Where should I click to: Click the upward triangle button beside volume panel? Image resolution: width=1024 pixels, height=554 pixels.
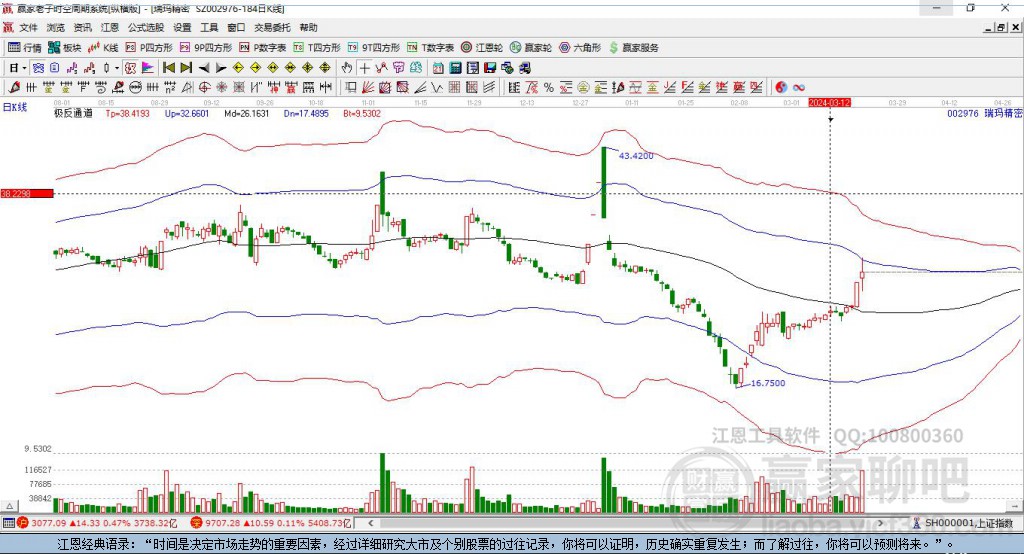tap(10, 506)
